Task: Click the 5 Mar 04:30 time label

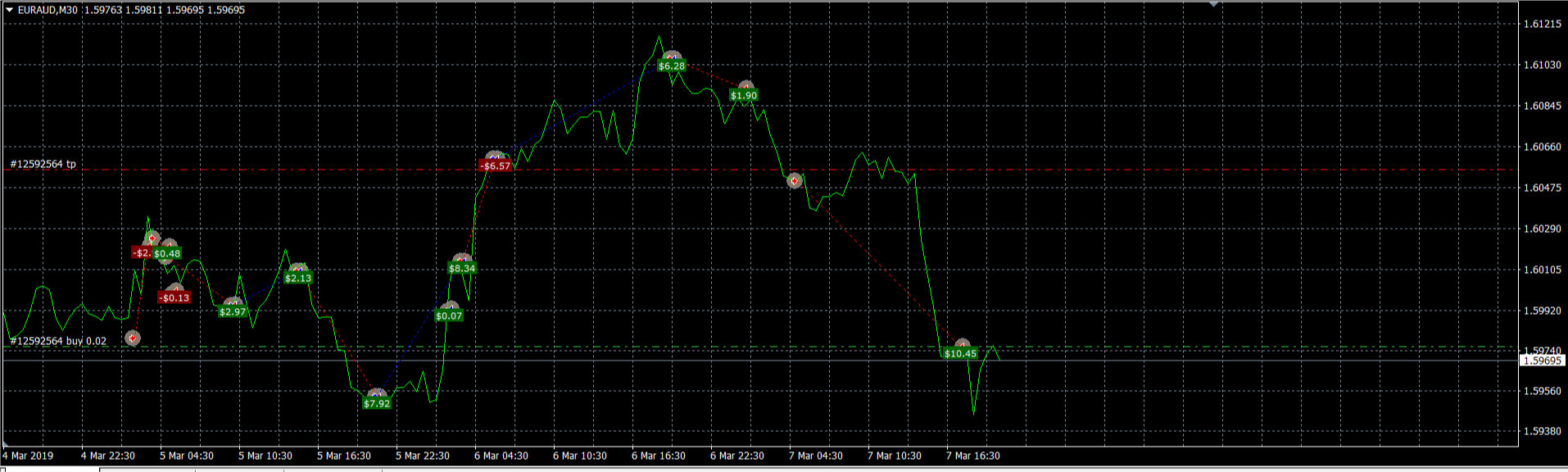Action: [x=187, y=456]
